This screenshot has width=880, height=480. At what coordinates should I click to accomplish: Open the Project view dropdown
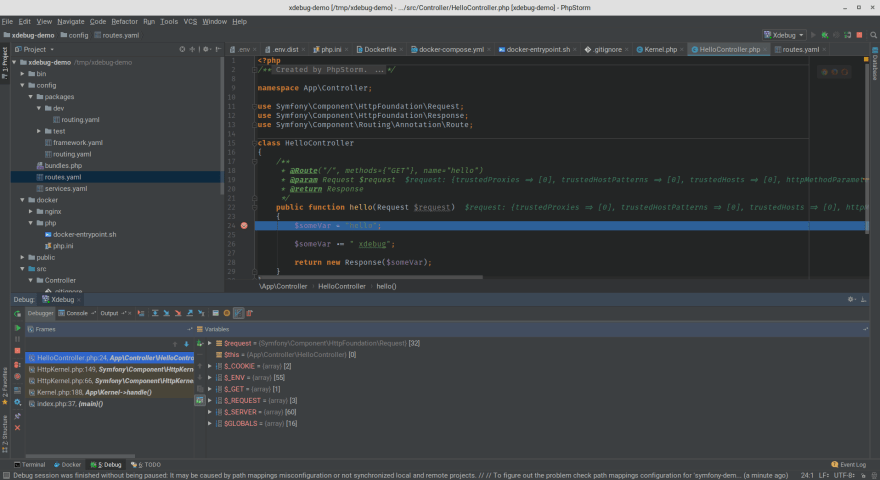pos(35,49)
